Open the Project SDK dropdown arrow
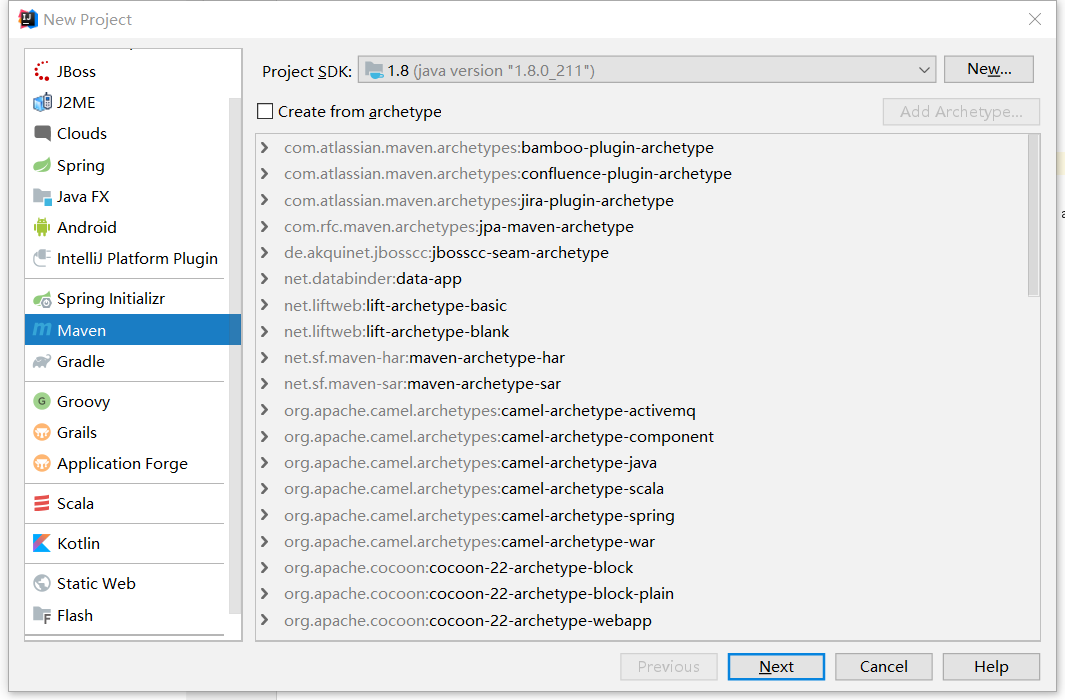Screen dimensions: 1065x700 (924, 70)
